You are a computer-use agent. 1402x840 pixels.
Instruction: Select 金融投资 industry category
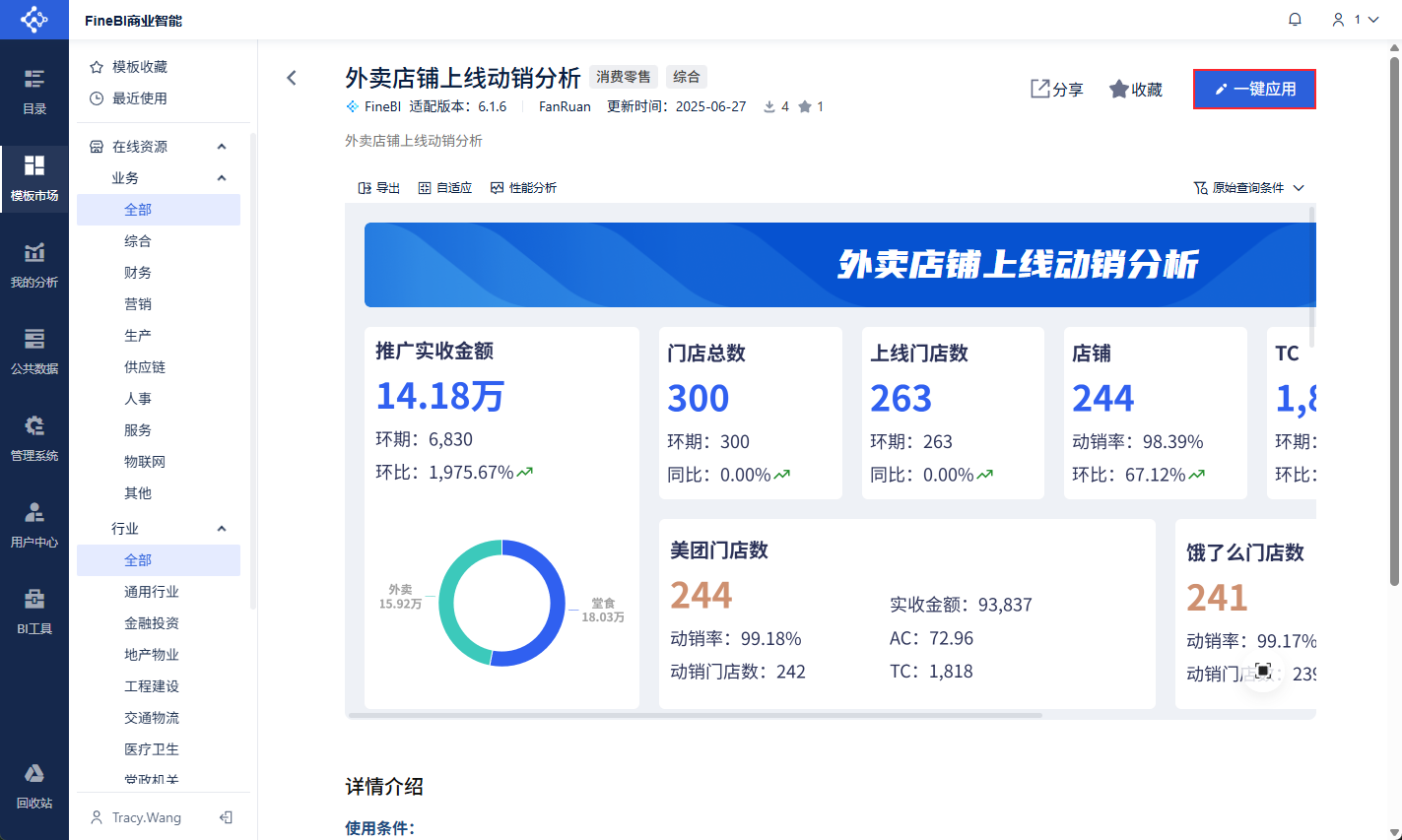point(159,623)
